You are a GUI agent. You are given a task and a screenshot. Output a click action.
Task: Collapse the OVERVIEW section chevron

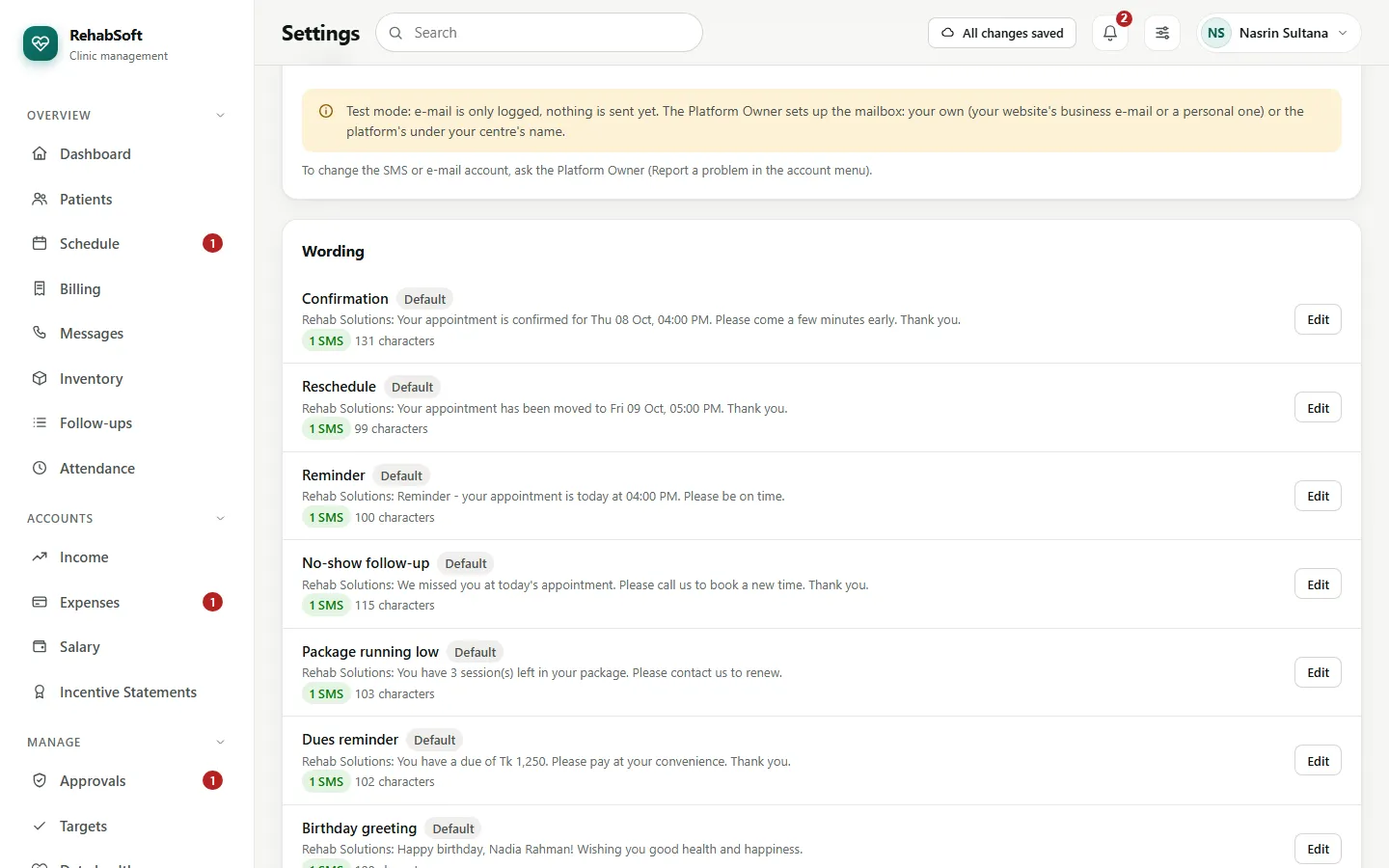coord(220,116)
